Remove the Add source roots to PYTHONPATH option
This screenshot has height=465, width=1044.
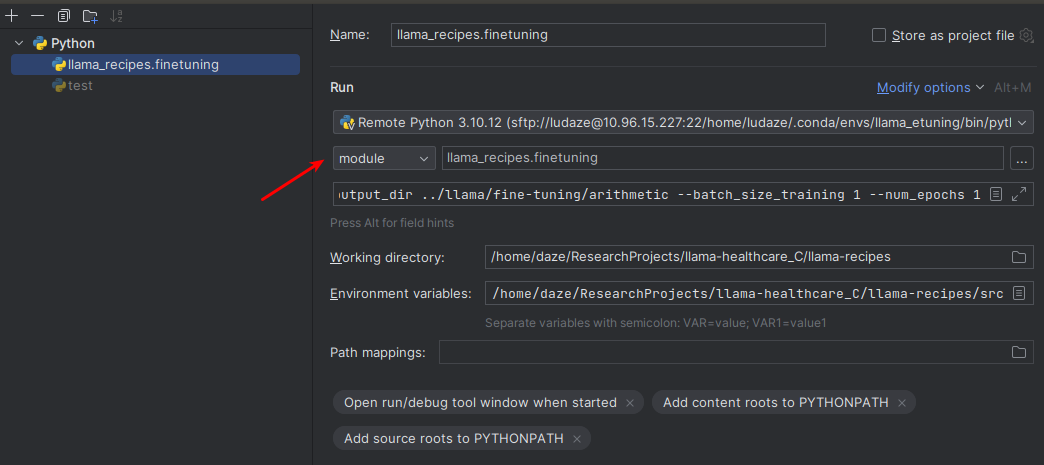coord(577,439)
